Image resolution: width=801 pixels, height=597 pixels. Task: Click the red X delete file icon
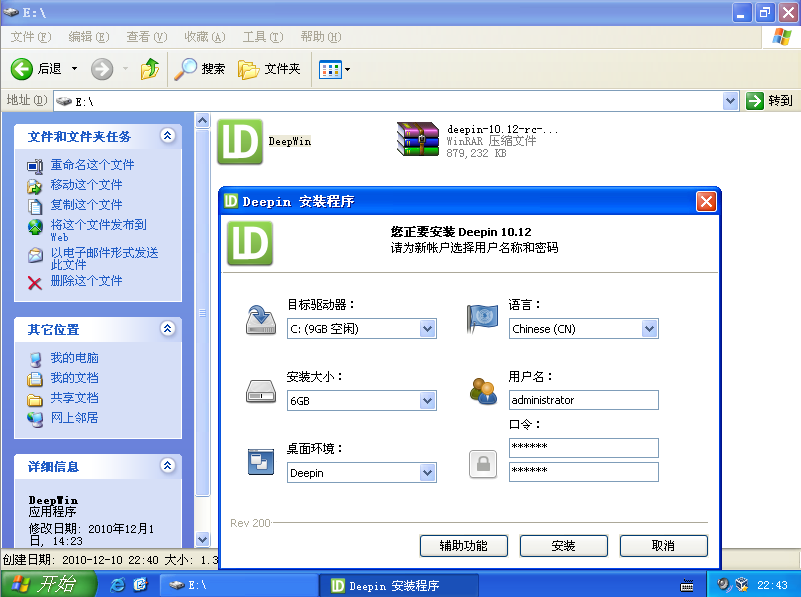35,282
